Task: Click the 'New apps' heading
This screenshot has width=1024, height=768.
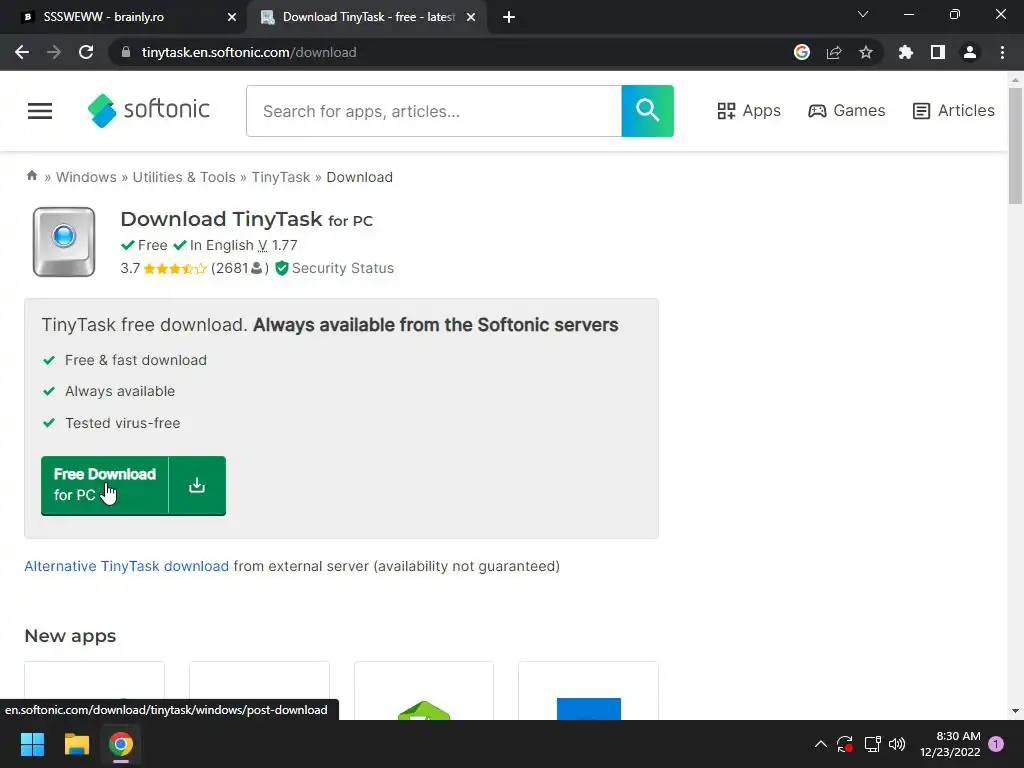Action: 70,636
